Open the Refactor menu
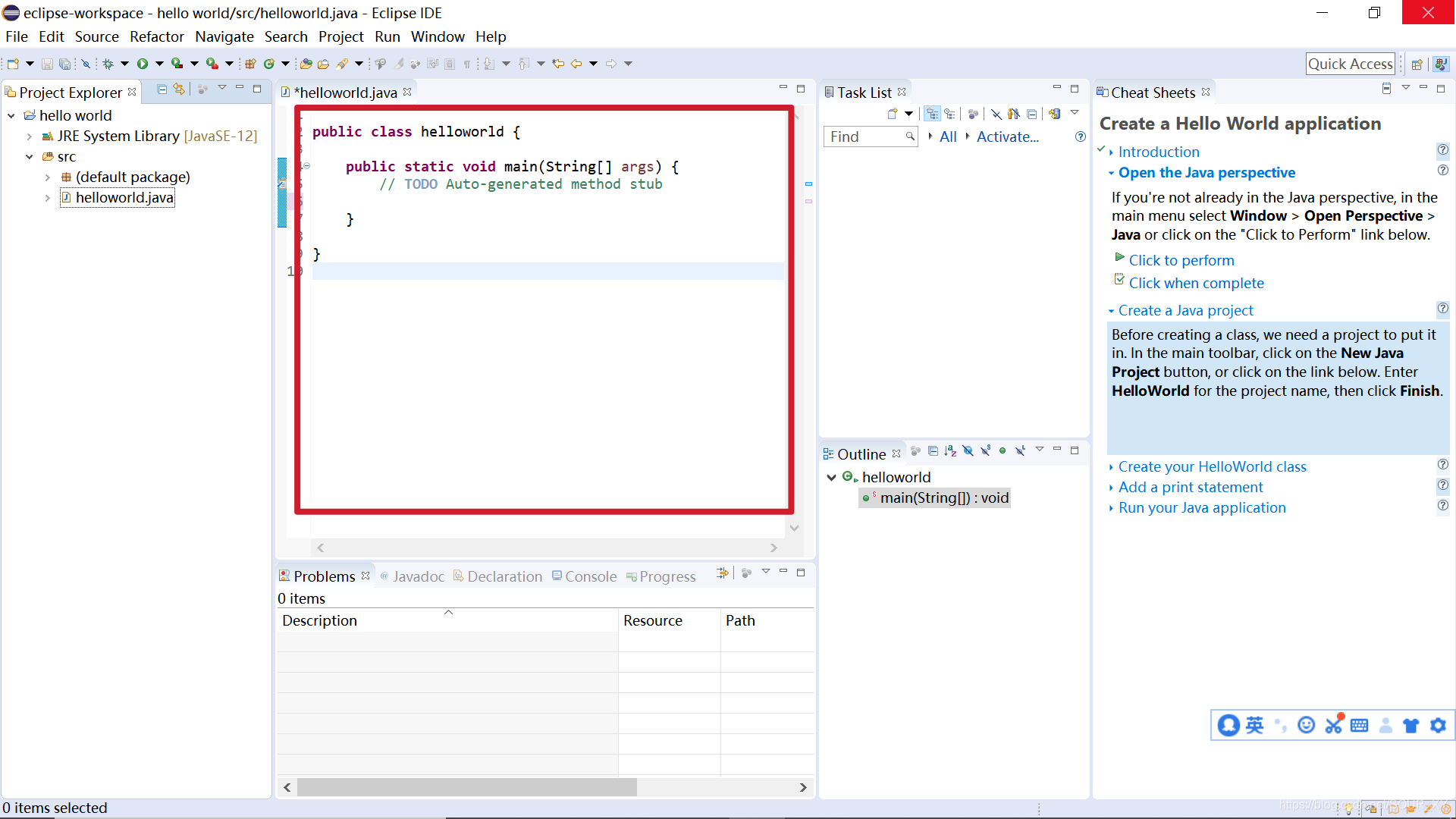This screenshot has width=1456, height=819. [157, 36]
